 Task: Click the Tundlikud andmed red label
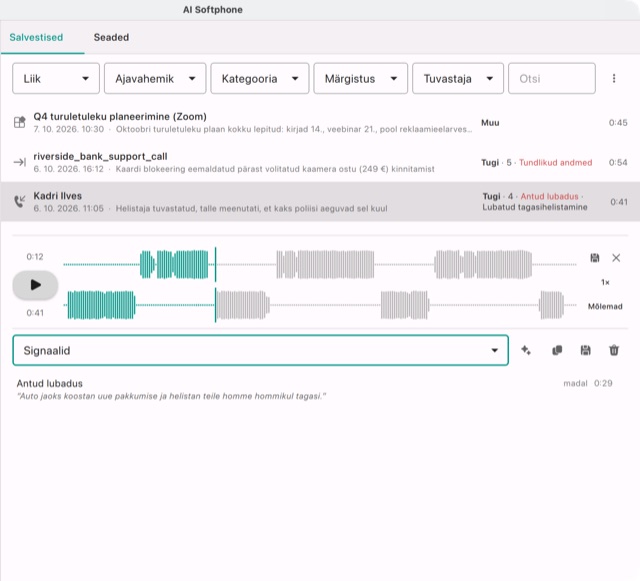click(556, 163)
